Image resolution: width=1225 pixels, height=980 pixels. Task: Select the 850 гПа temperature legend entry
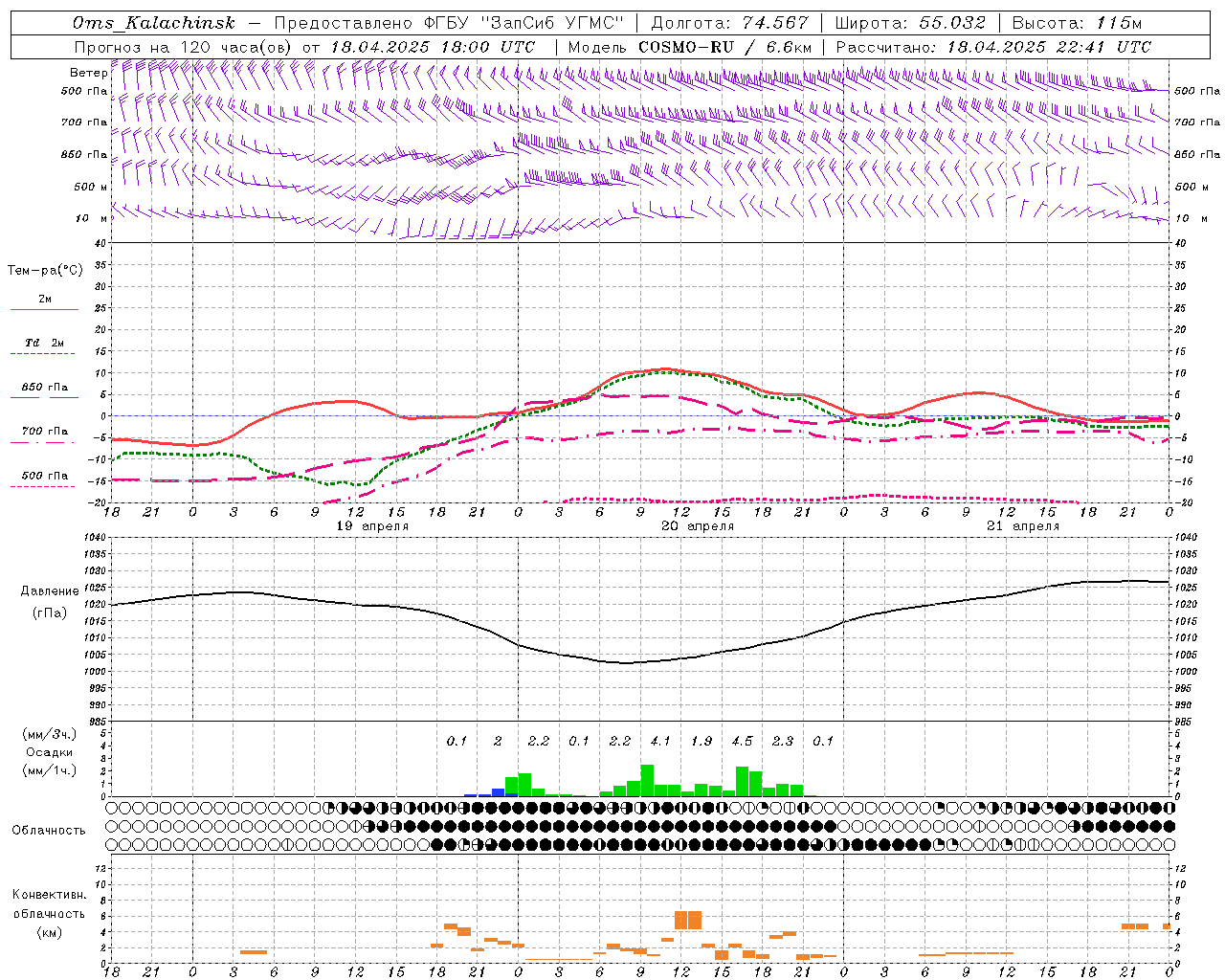44,388
